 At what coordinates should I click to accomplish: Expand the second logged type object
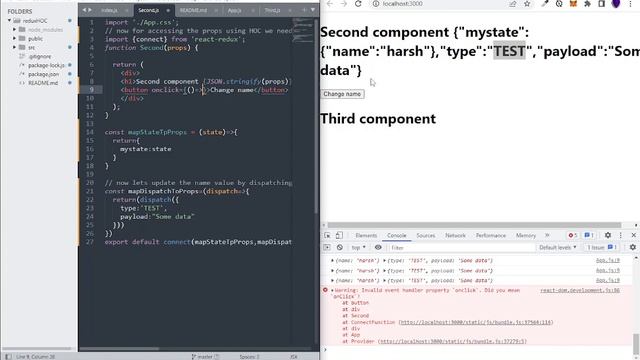(384, 271)
